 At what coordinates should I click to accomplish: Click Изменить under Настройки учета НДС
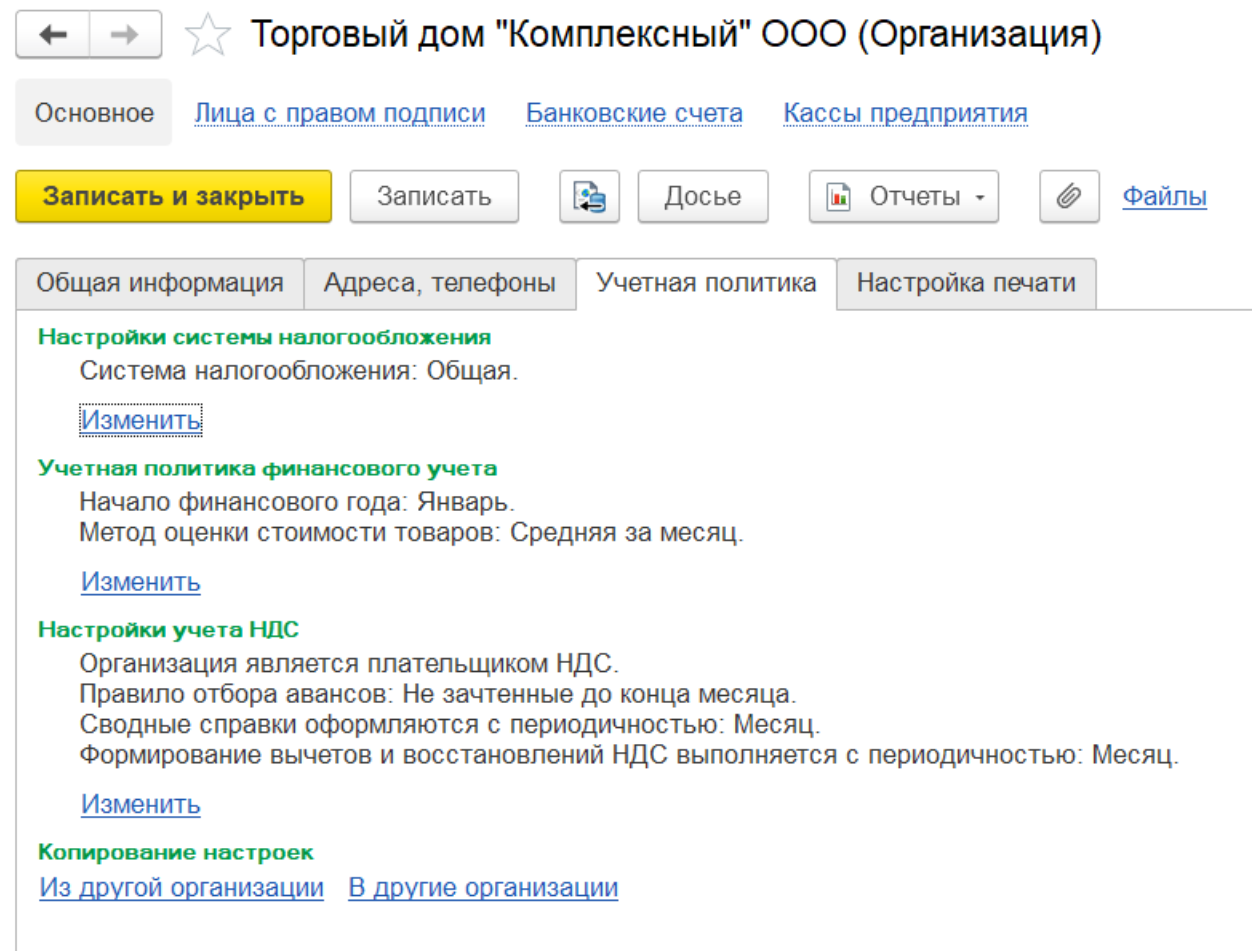click(141, 804)
